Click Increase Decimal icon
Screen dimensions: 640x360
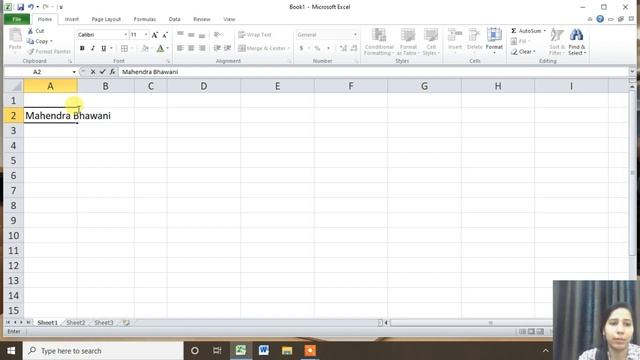(343, 48)
